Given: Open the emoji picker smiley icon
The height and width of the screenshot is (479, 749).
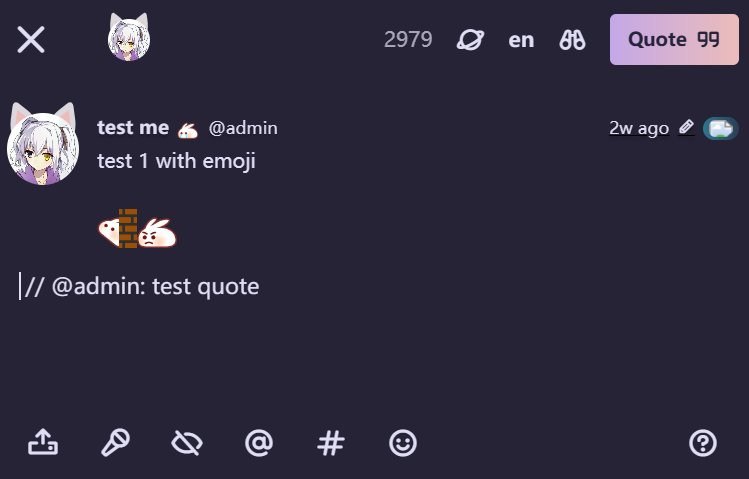Looking at the screenshot, I should [403, 442].
